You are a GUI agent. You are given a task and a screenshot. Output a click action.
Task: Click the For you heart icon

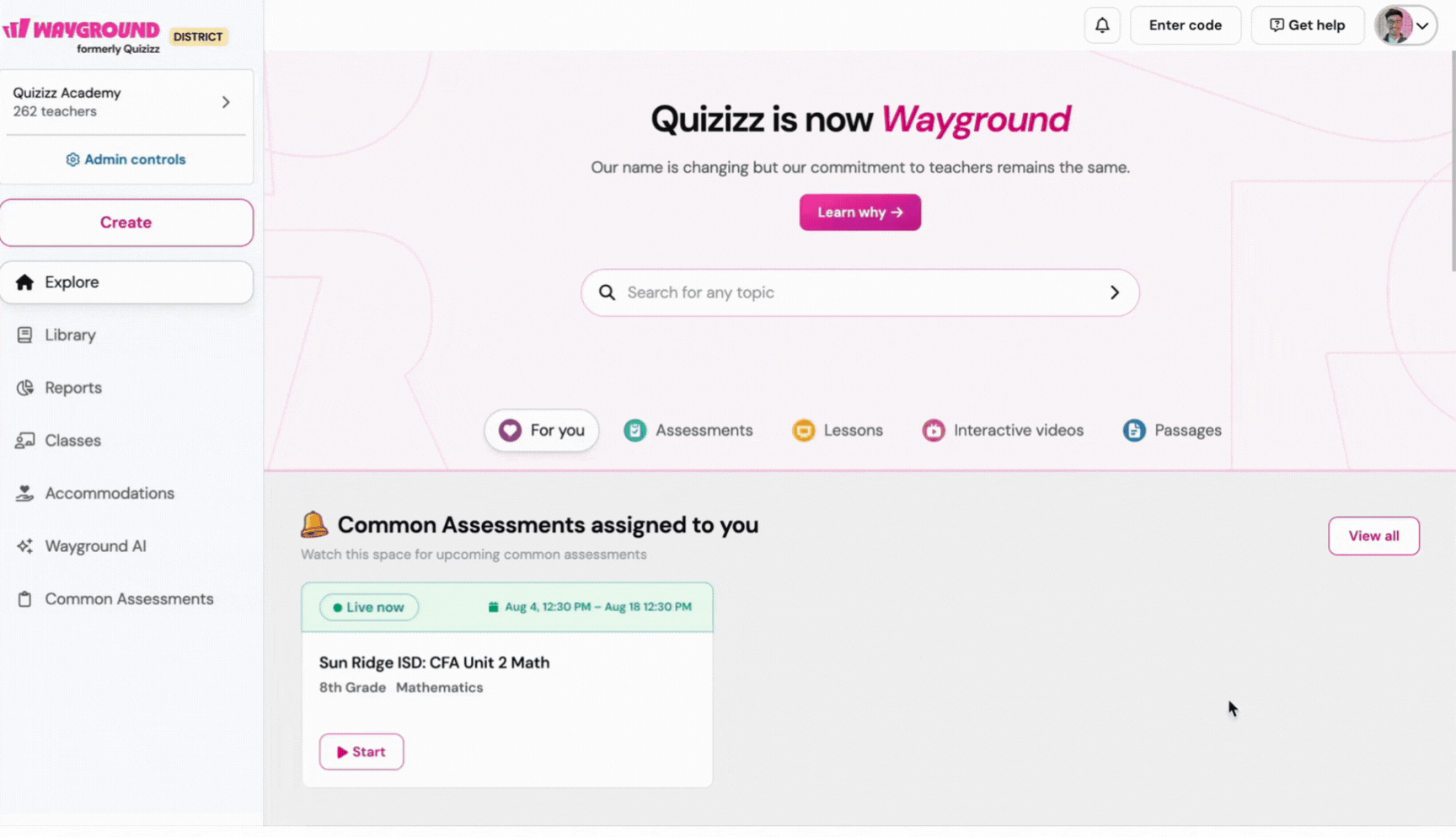coord(510,431)
